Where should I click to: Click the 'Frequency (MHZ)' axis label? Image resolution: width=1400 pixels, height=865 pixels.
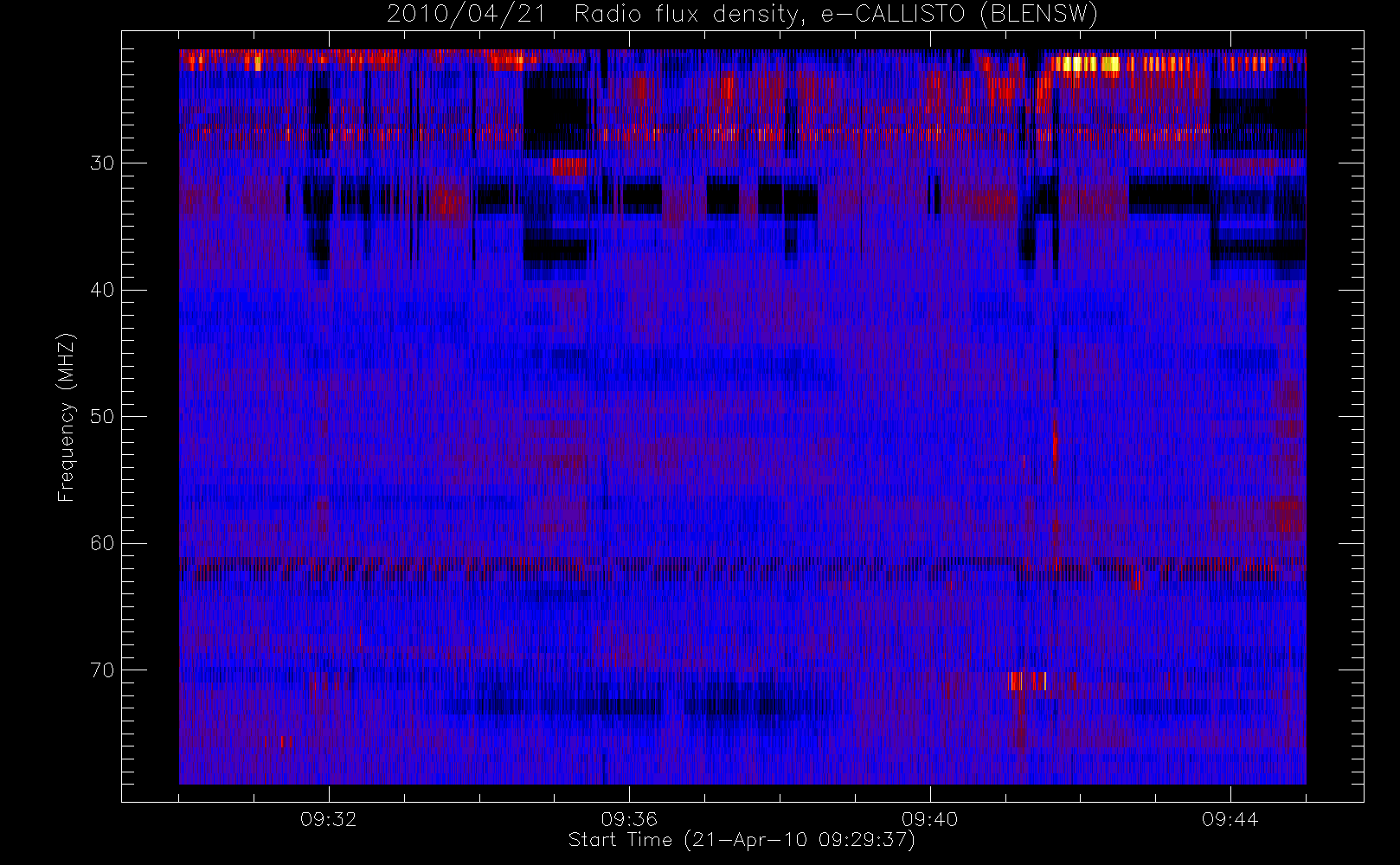(67, 418)
